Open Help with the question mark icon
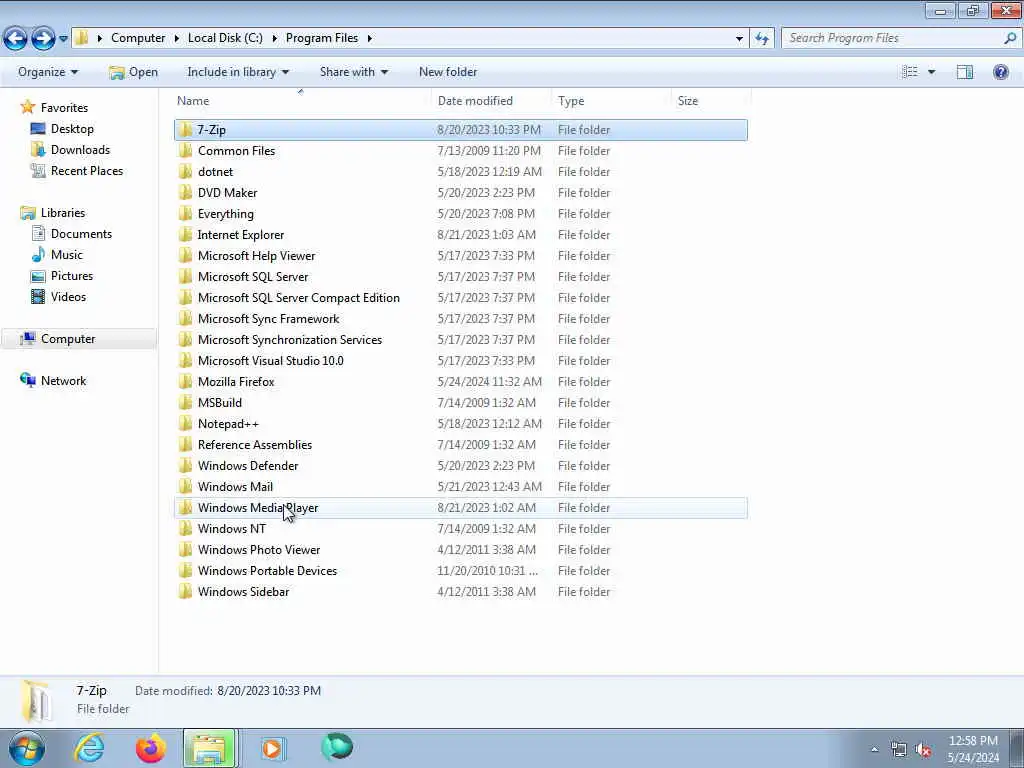 click(x=1000, y=72)
